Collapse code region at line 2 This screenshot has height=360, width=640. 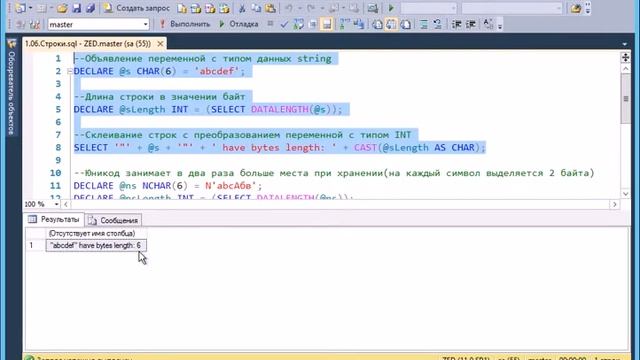coord(70,71)
